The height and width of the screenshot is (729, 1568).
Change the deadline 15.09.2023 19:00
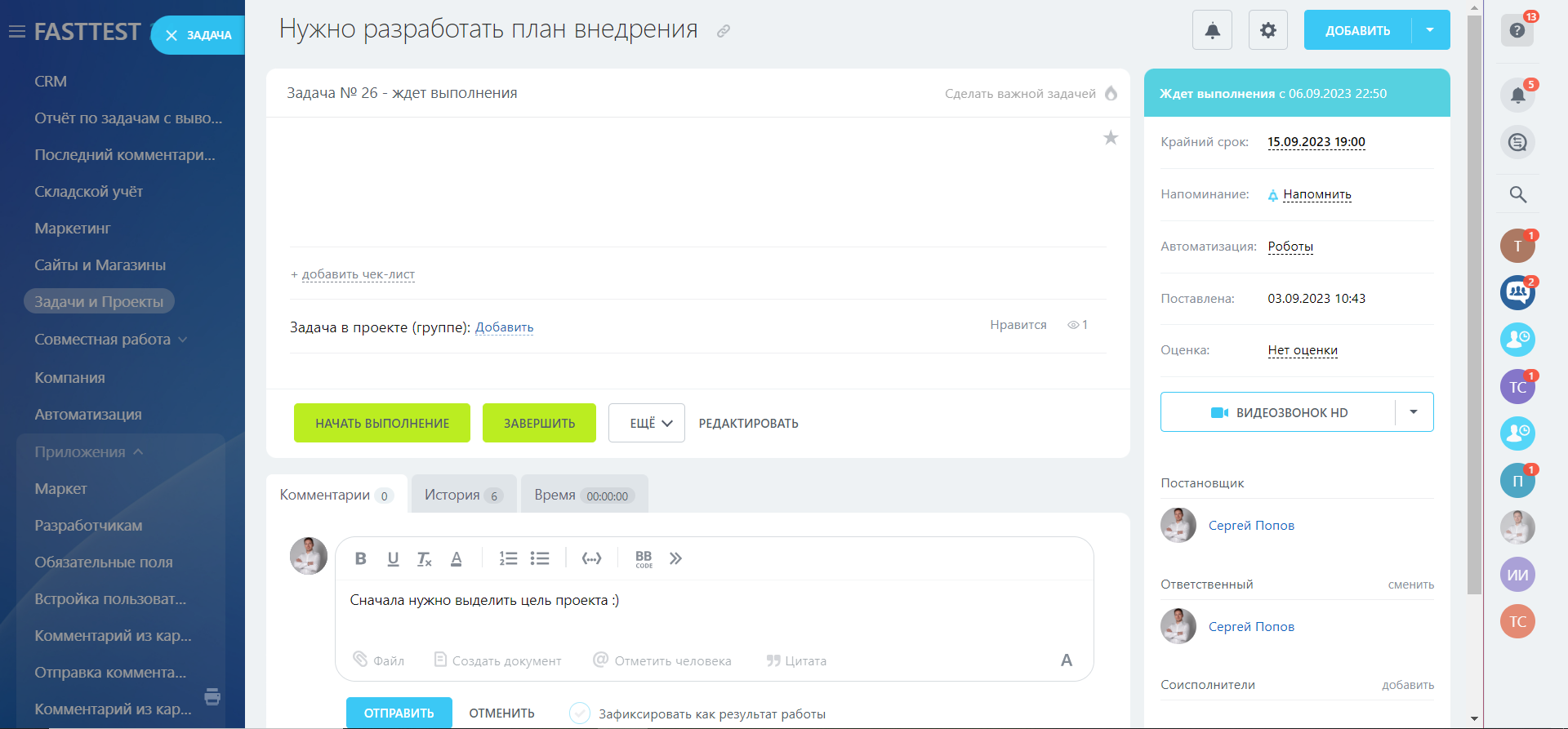(1316, 142)
